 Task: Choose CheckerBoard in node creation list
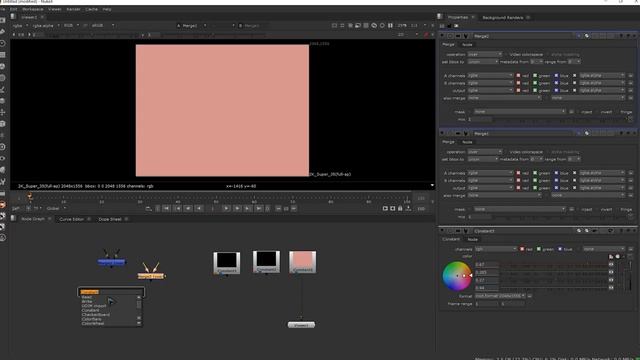[x=96, y=315]
